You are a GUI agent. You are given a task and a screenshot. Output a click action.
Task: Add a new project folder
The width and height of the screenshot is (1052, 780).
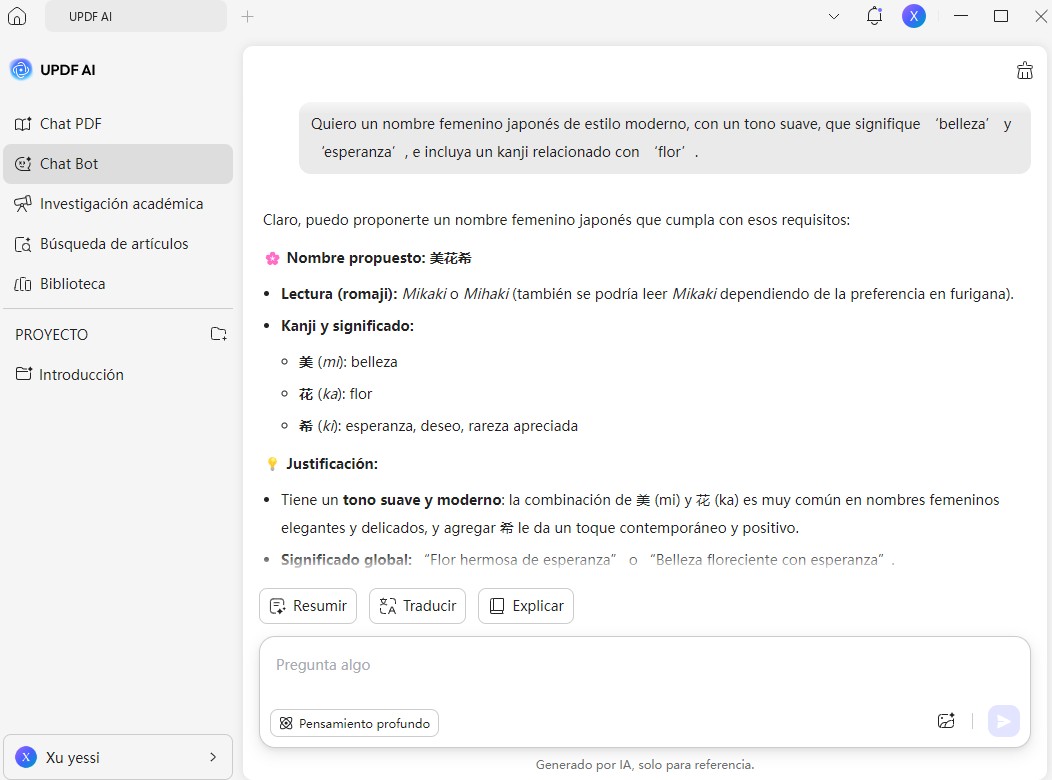click(x=218, y=334)
